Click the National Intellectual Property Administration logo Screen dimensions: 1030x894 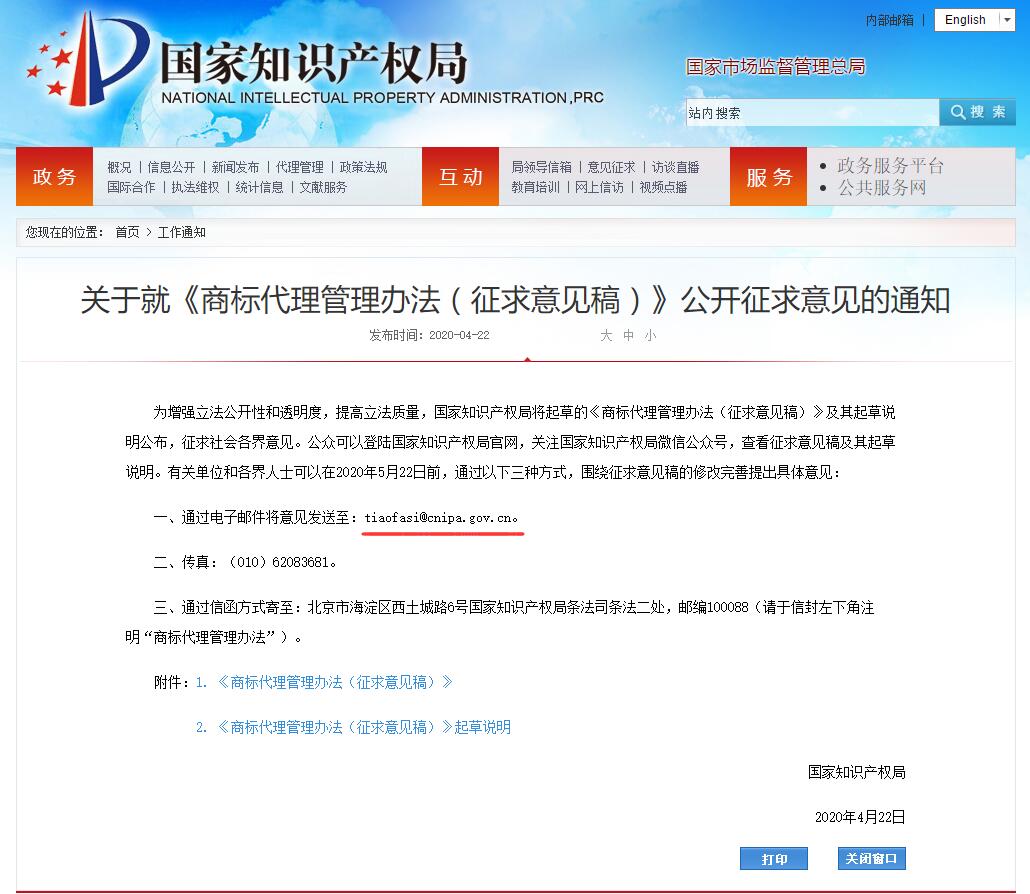point(313,60)
